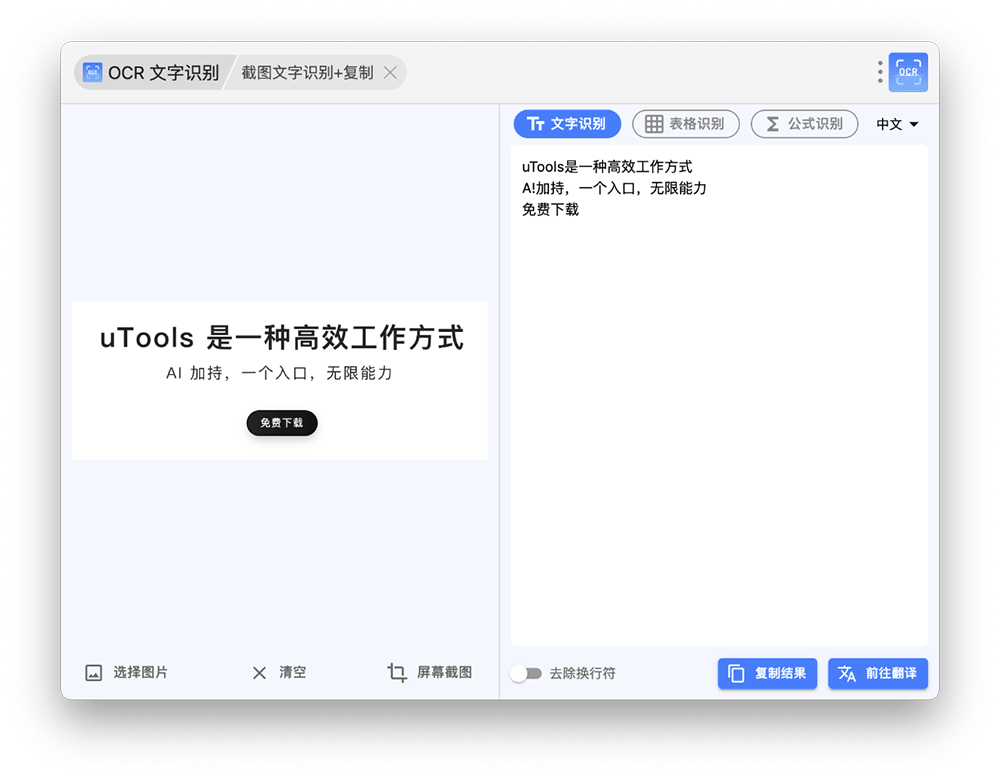
Task: Toggle the 去除换行符 switch
Action: (x=526, y=673)
